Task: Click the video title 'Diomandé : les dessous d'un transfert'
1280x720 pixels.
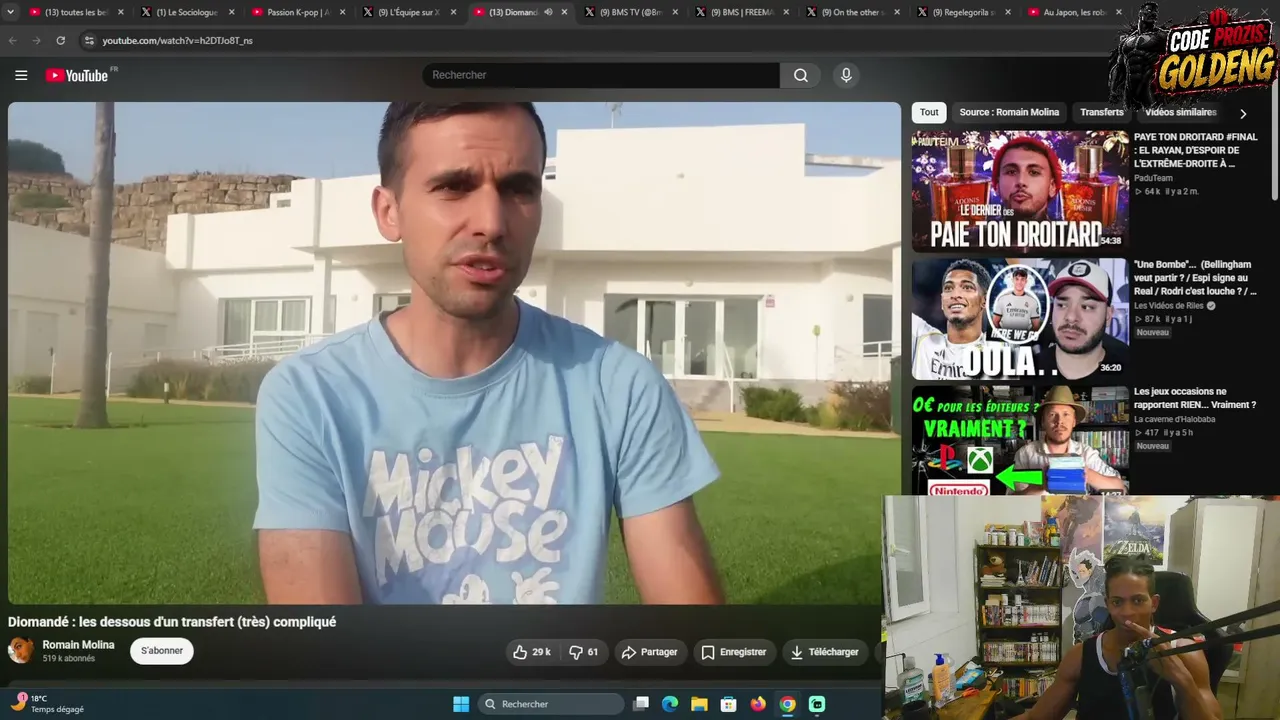Action: (x=172, y=622)
